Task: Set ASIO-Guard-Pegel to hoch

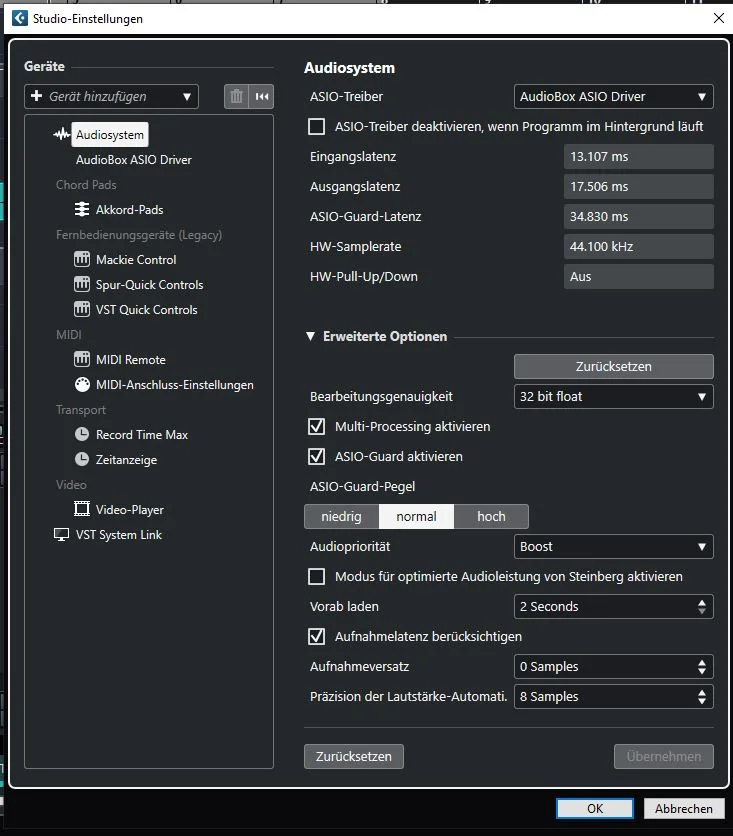Action: click(491, 516)
